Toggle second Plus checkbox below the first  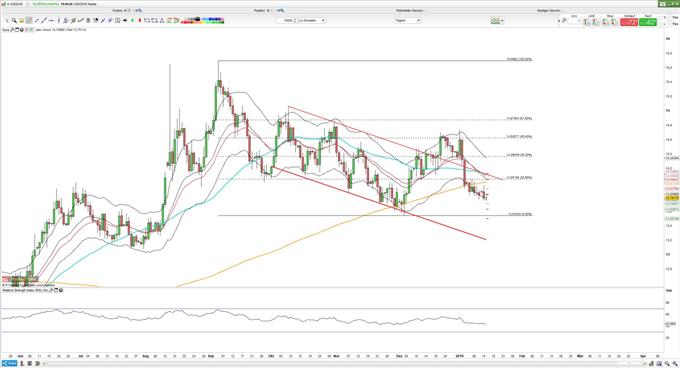670,23
